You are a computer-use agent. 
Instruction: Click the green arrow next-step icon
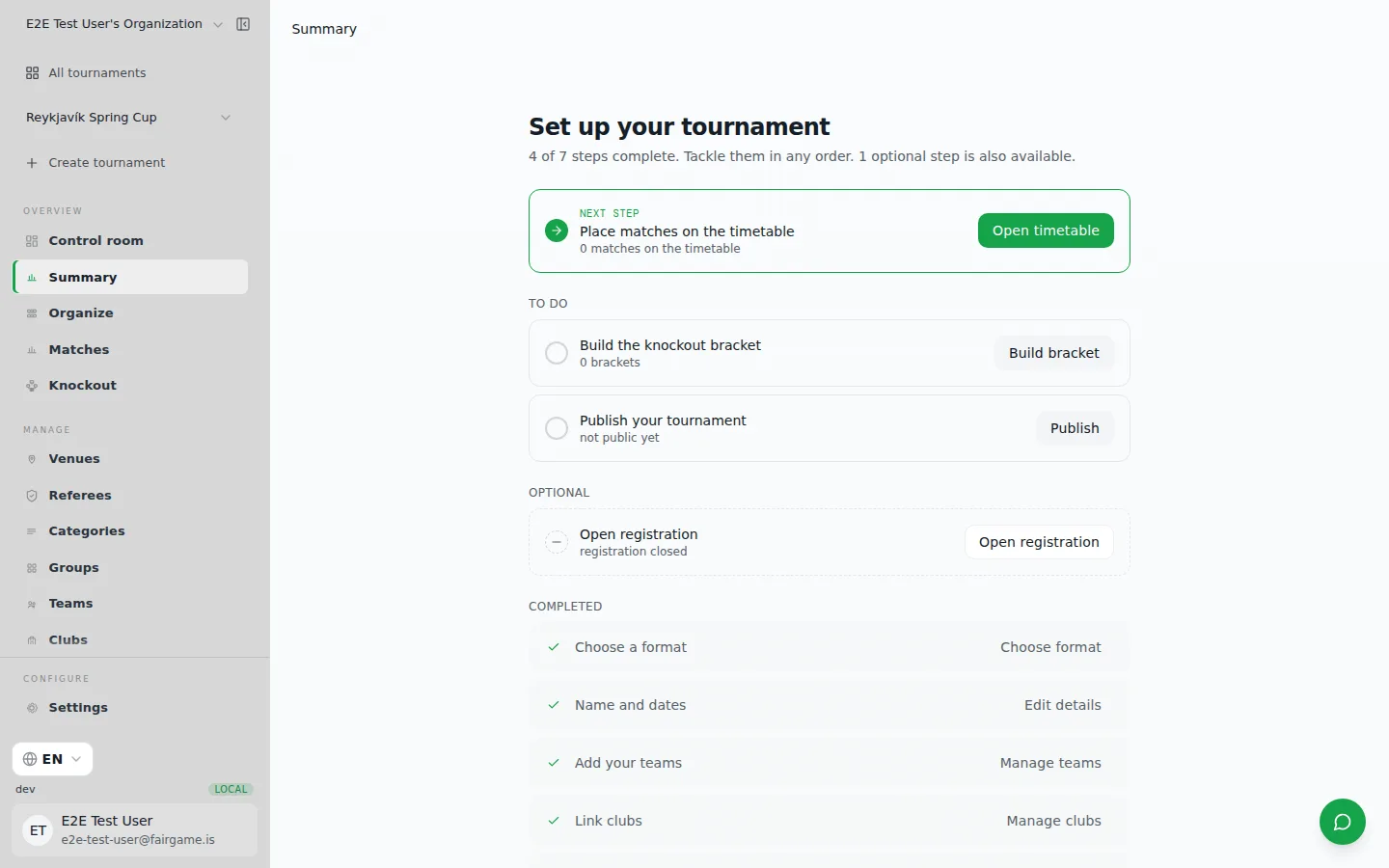(x=557, y=231)
